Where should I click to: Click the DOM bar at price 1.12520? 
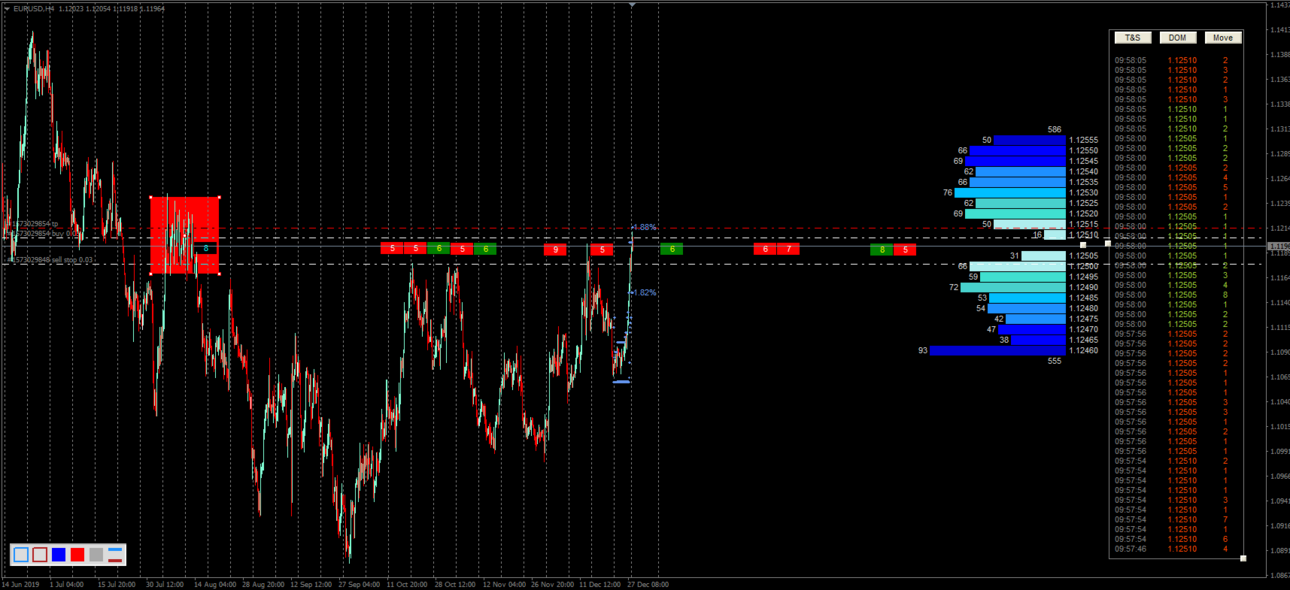1015,214
